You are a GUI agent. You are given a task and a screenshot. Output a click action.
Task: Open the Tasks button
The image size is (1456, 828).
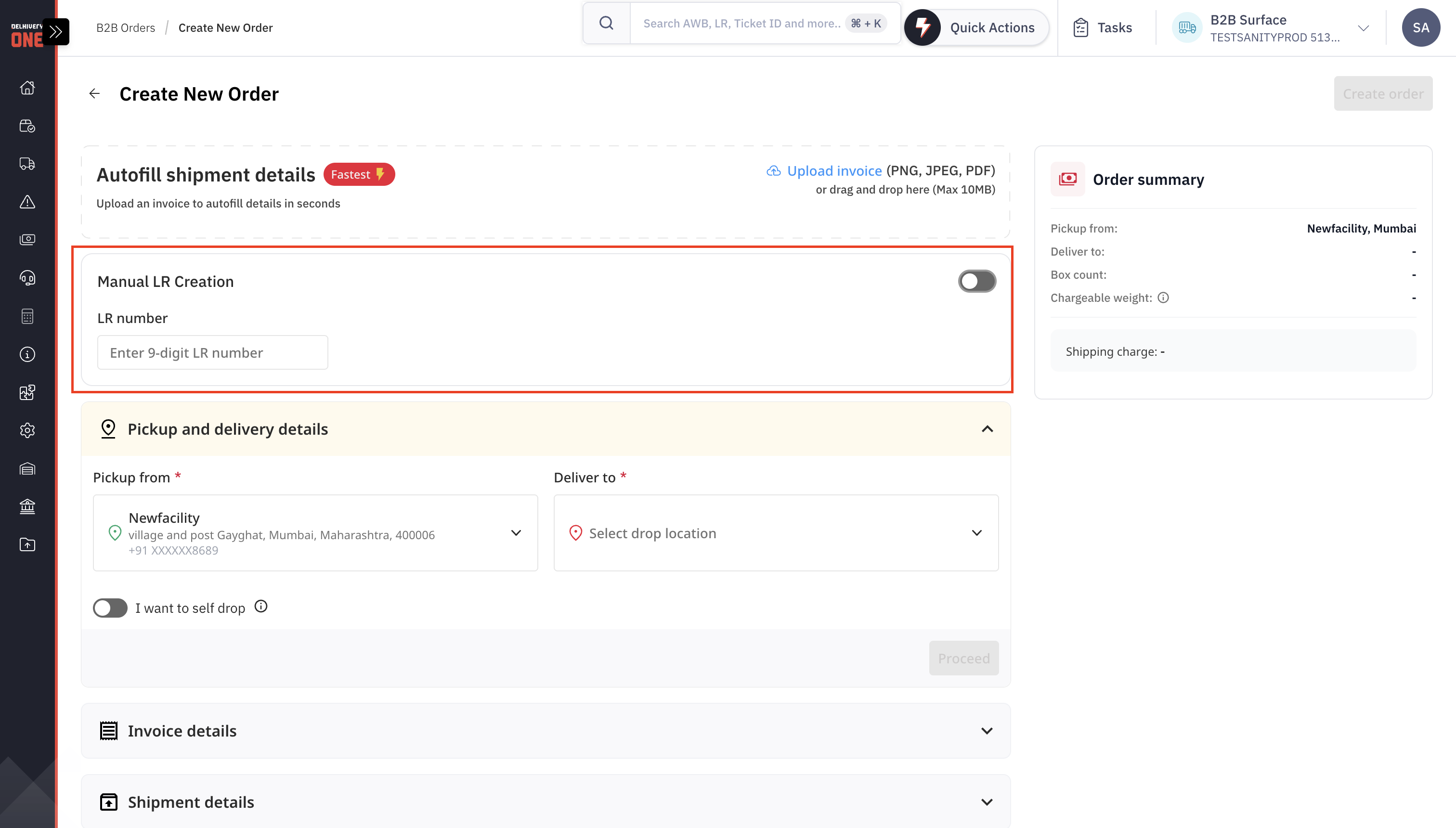1102,27
